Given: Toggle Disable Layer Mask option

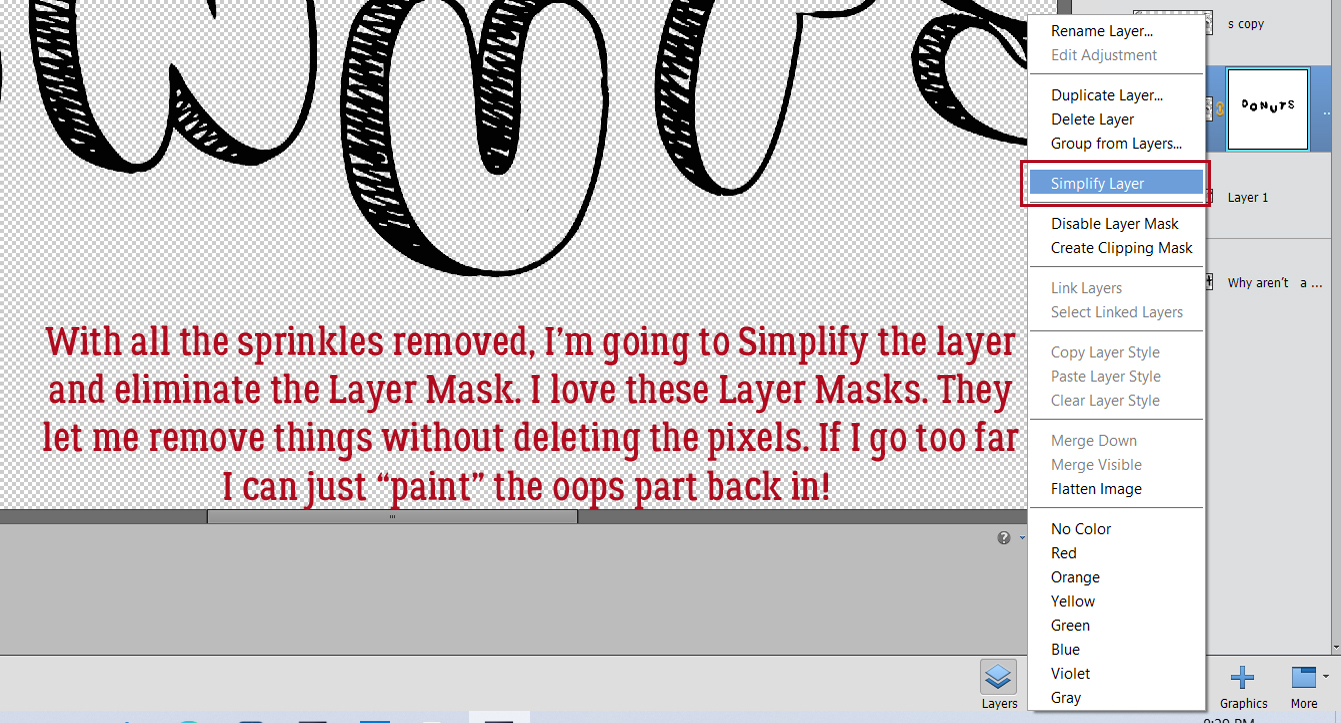Looking at the screenshot, I should tap(1116, 223).
